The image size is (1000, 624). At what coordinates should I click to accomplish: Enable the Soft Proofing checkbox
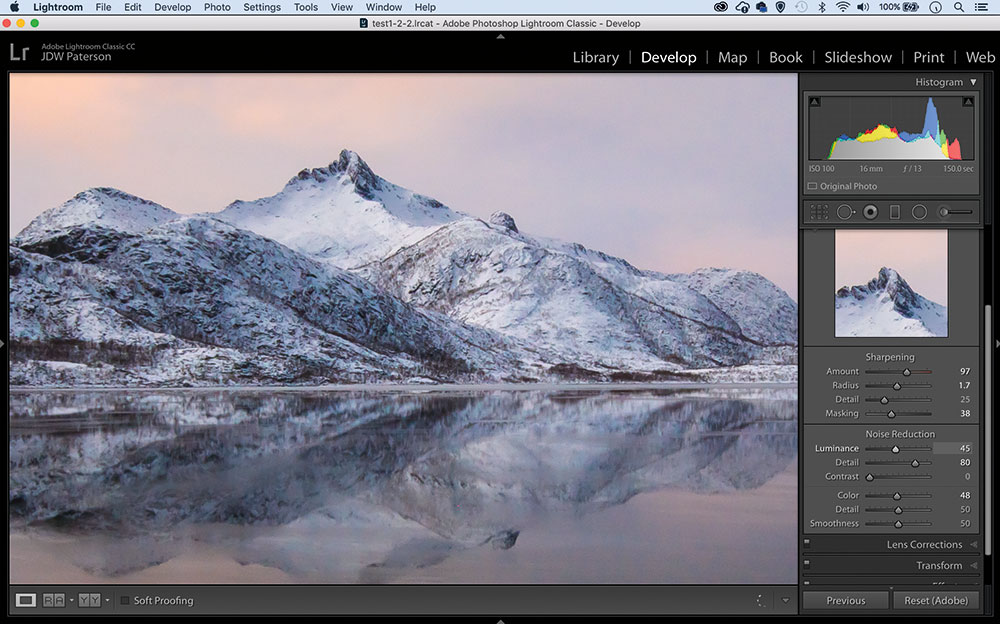[125, 600]
